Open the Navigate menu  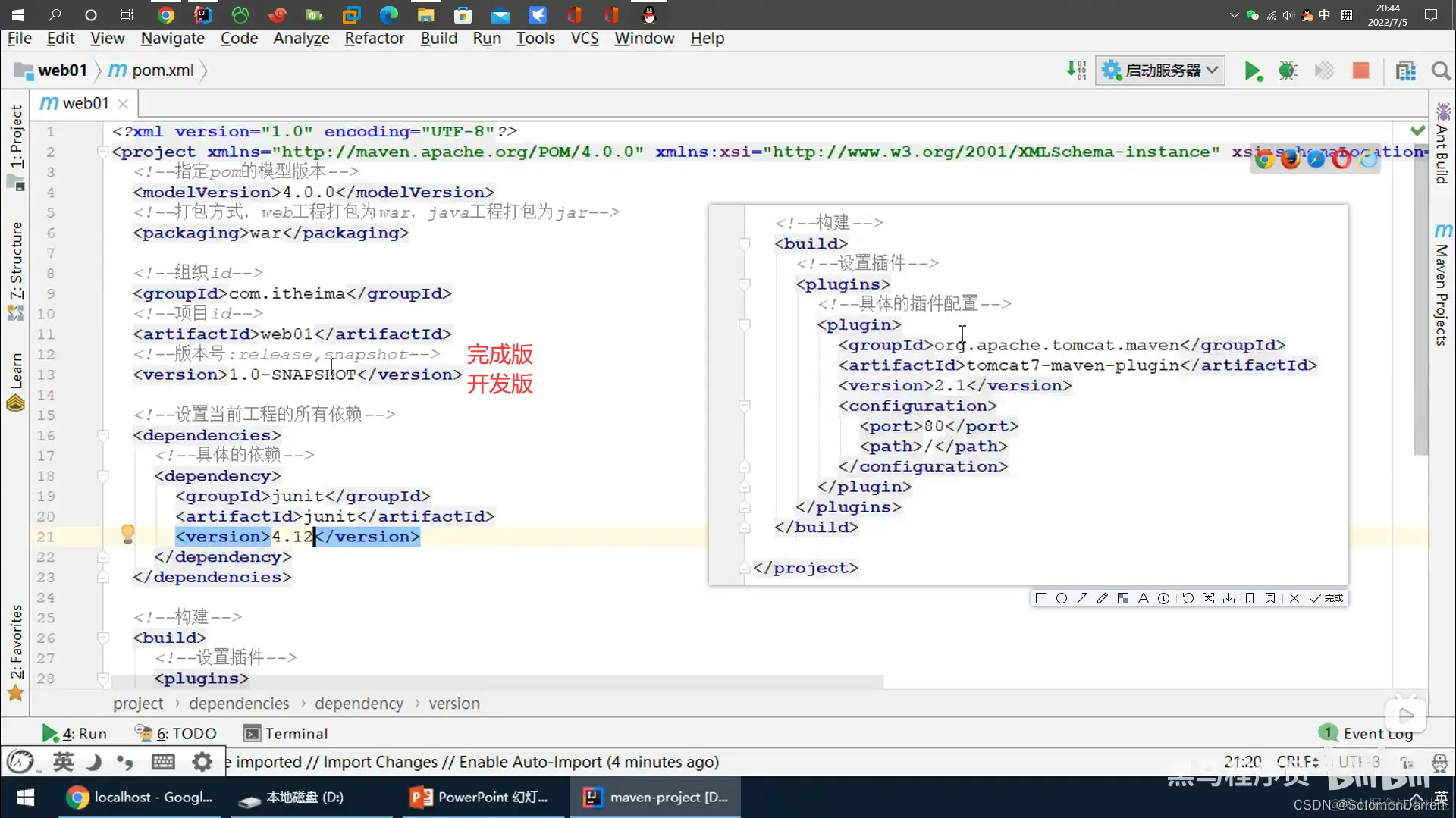[173, 38]
